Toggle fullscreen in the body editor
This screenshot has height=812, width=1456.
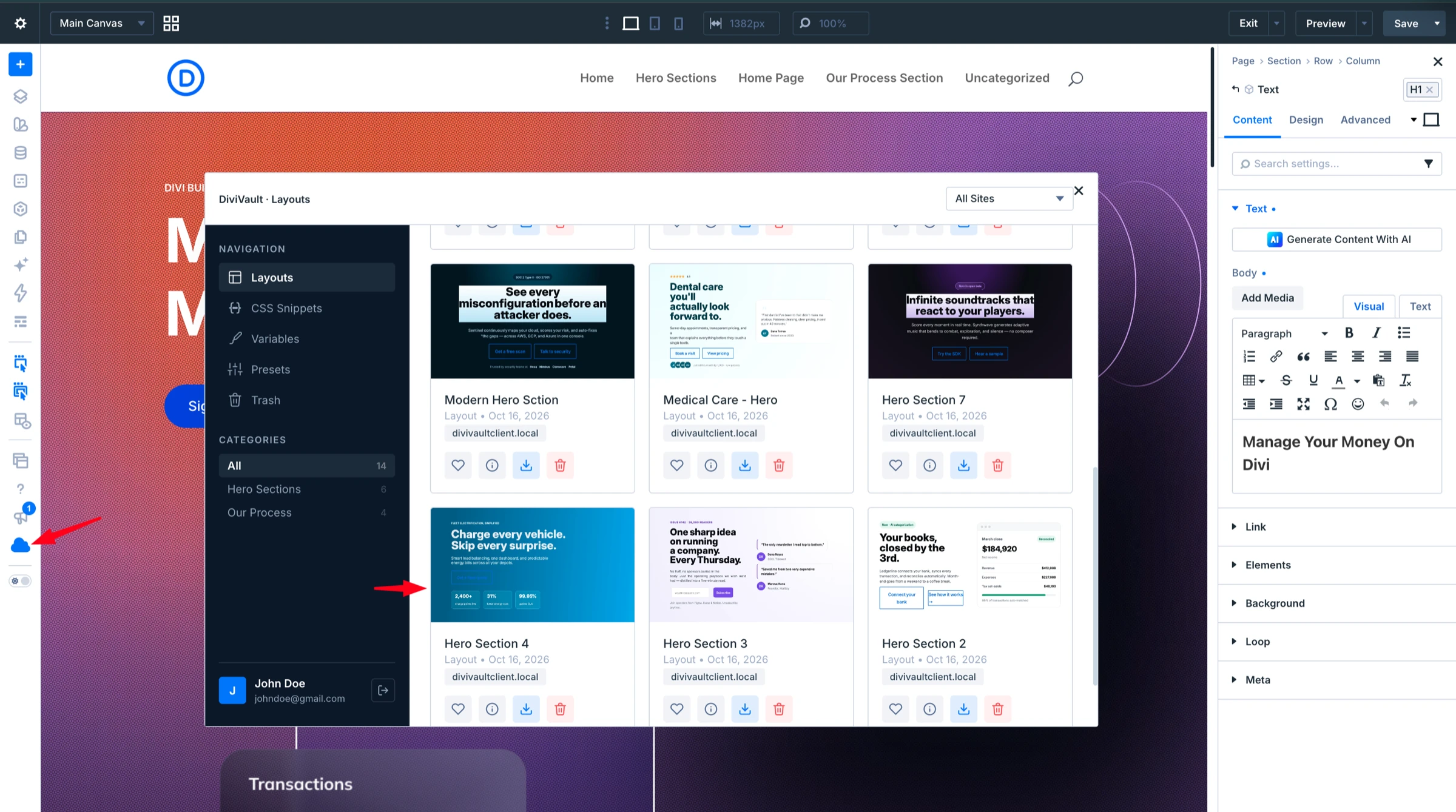point(1303,404)
